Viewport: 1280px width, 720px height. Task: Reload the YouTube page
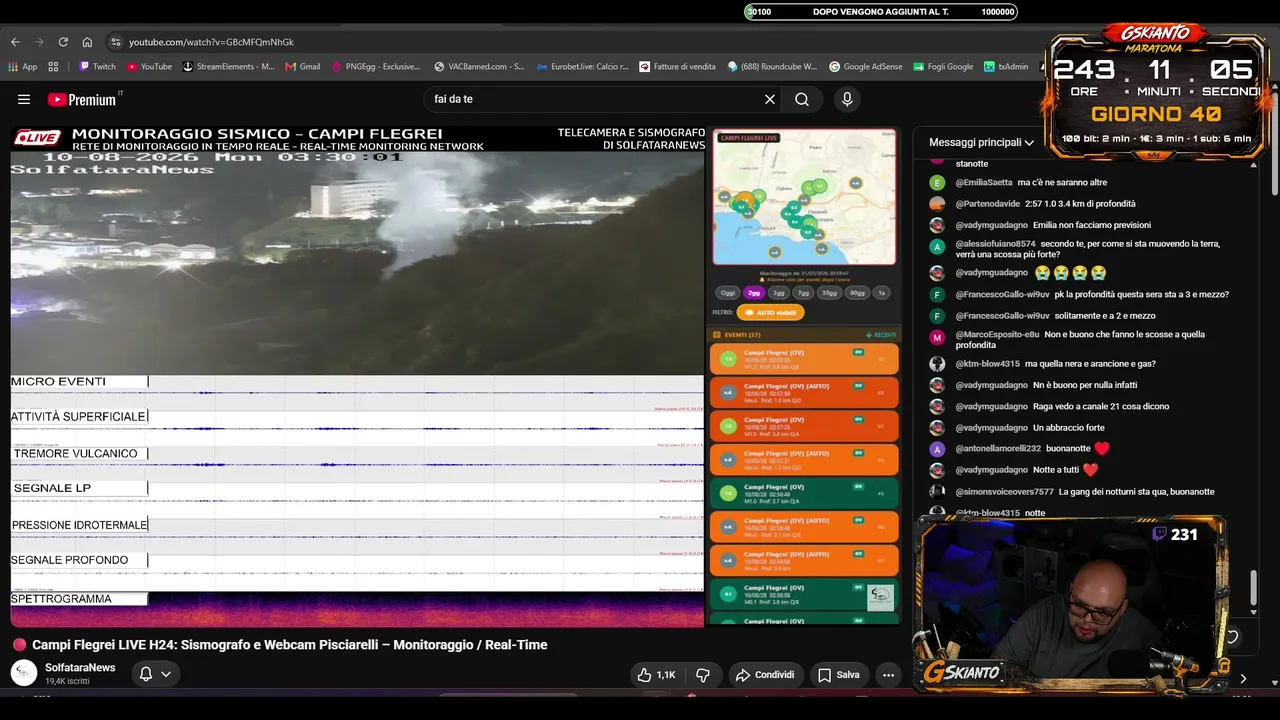(63, 42)
